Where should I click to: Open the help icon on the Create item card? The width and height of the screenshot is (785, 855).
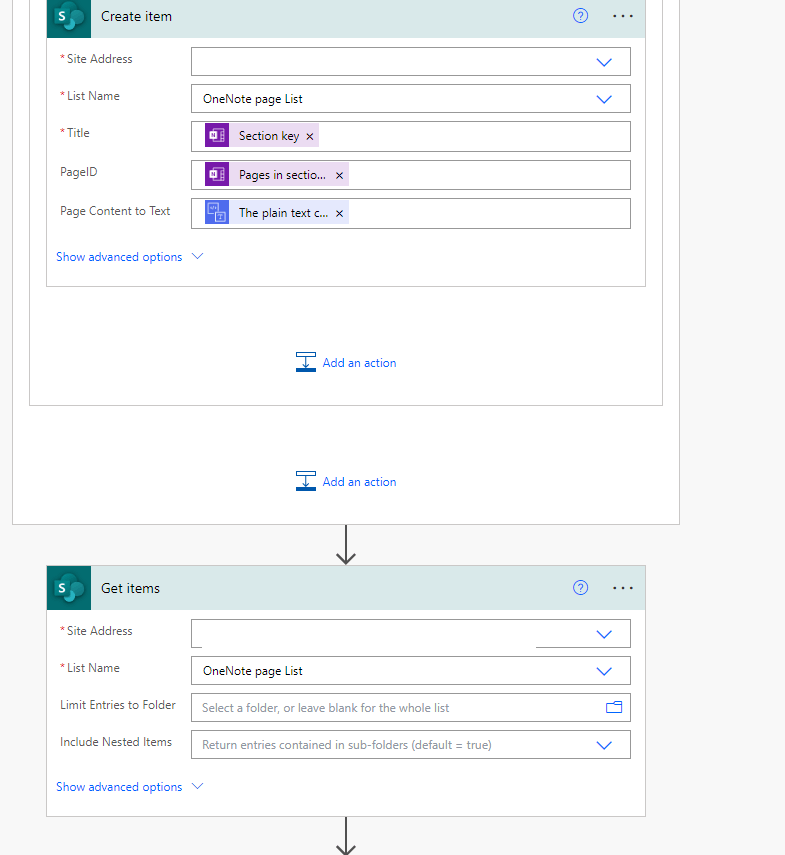click(x=580, y=16)
